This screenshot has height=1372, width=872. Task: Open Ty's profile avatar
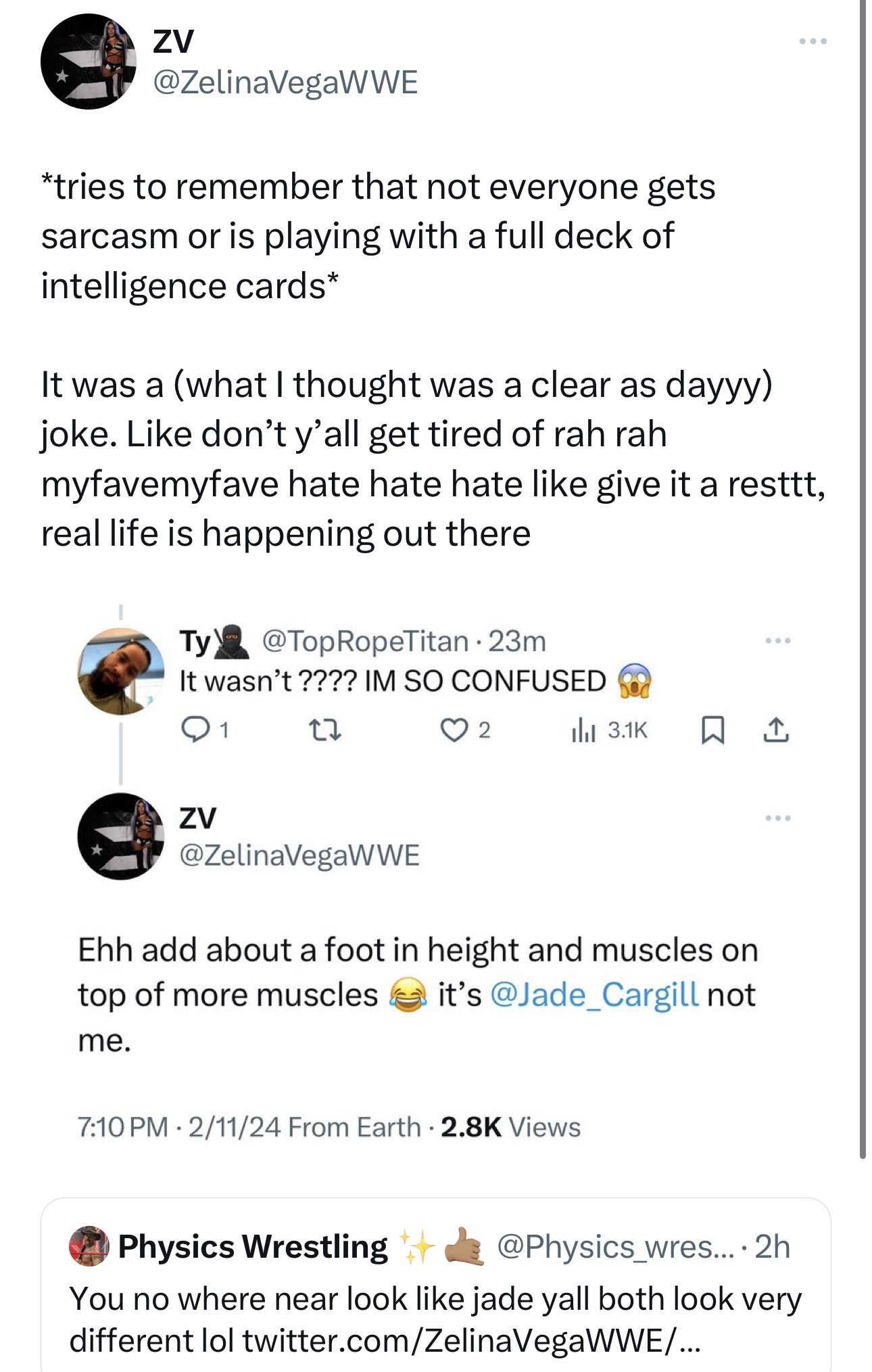tap(121, 671)
